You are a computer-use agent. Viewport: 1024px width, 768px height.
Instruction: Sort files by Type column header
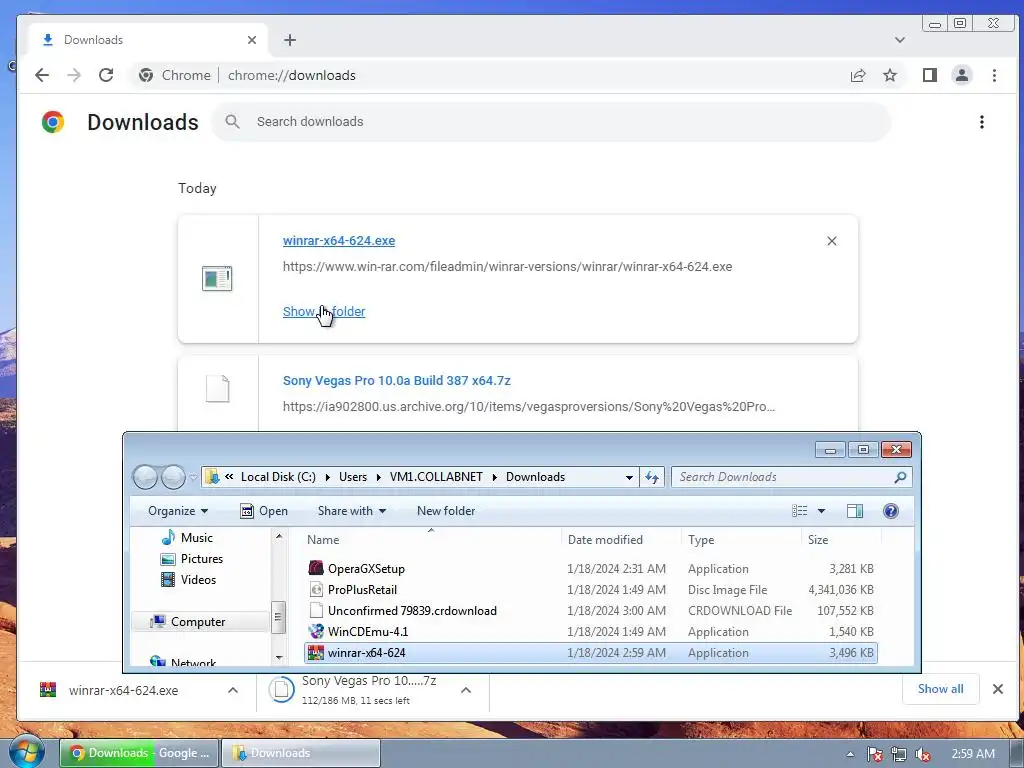click(741, 539)
